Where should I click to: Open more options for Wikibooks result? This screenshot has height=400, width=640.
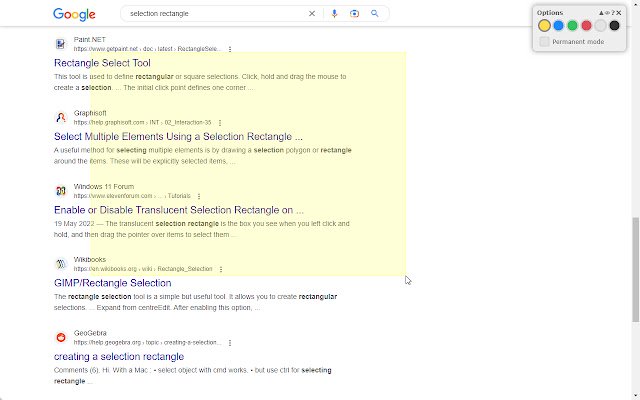coord(221,269)
